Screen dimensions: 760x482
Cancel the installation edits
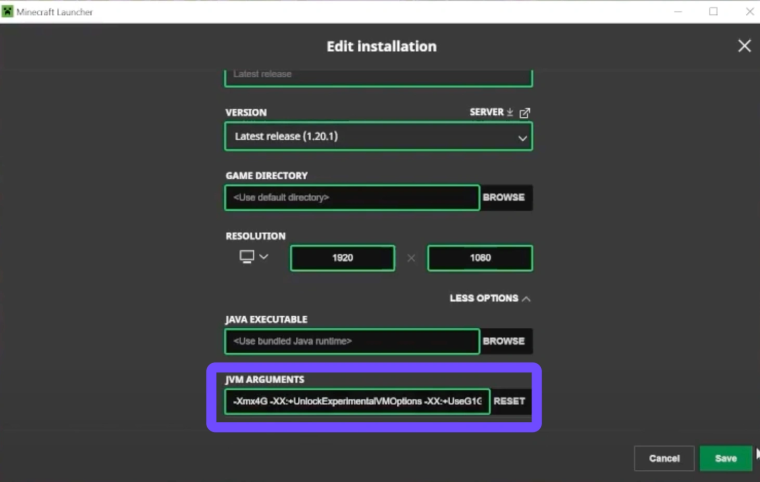664,458
